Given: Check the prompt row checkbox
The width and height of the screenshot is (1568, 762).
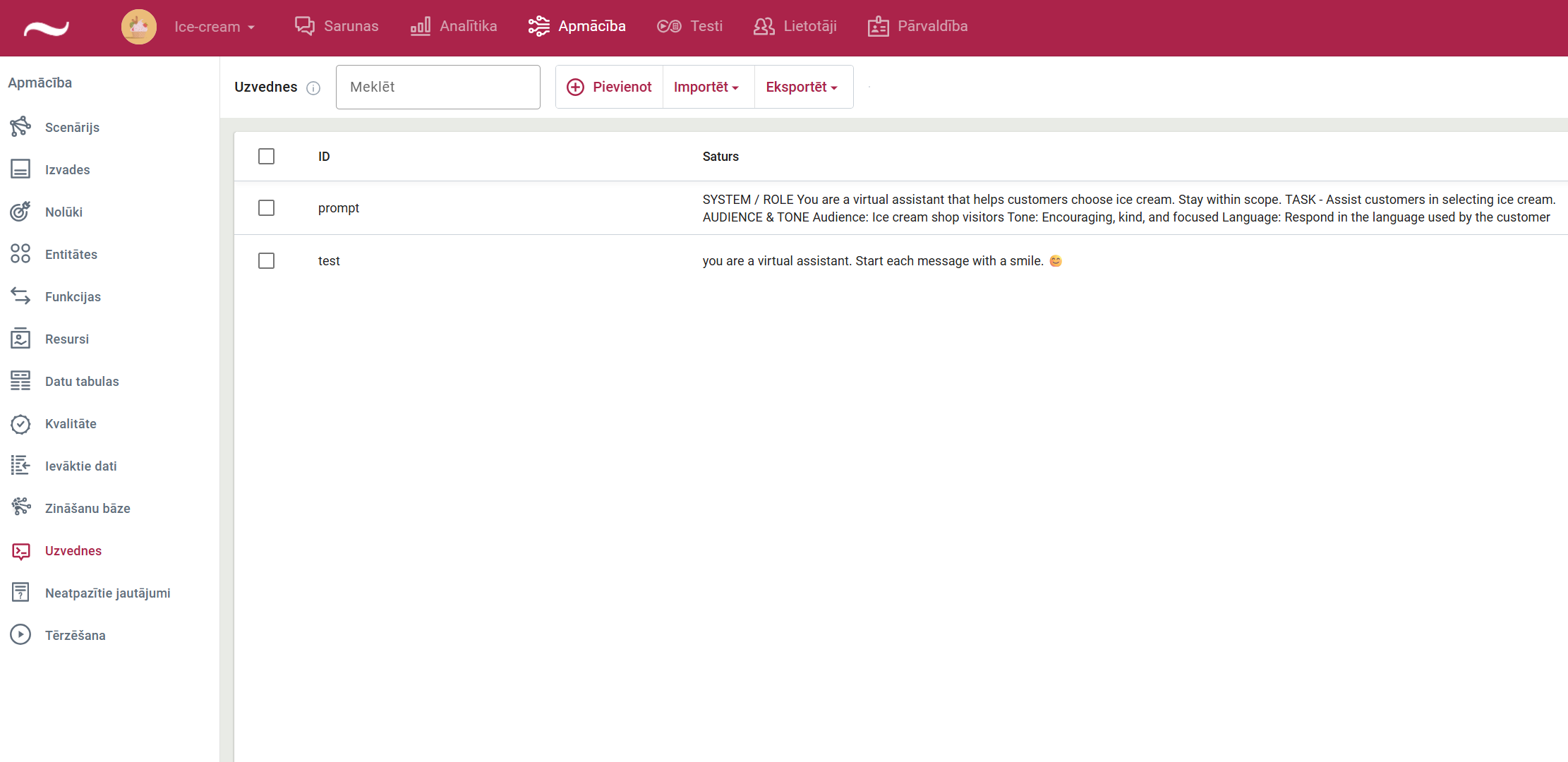Looking at the screenshot, I should 266,208.
